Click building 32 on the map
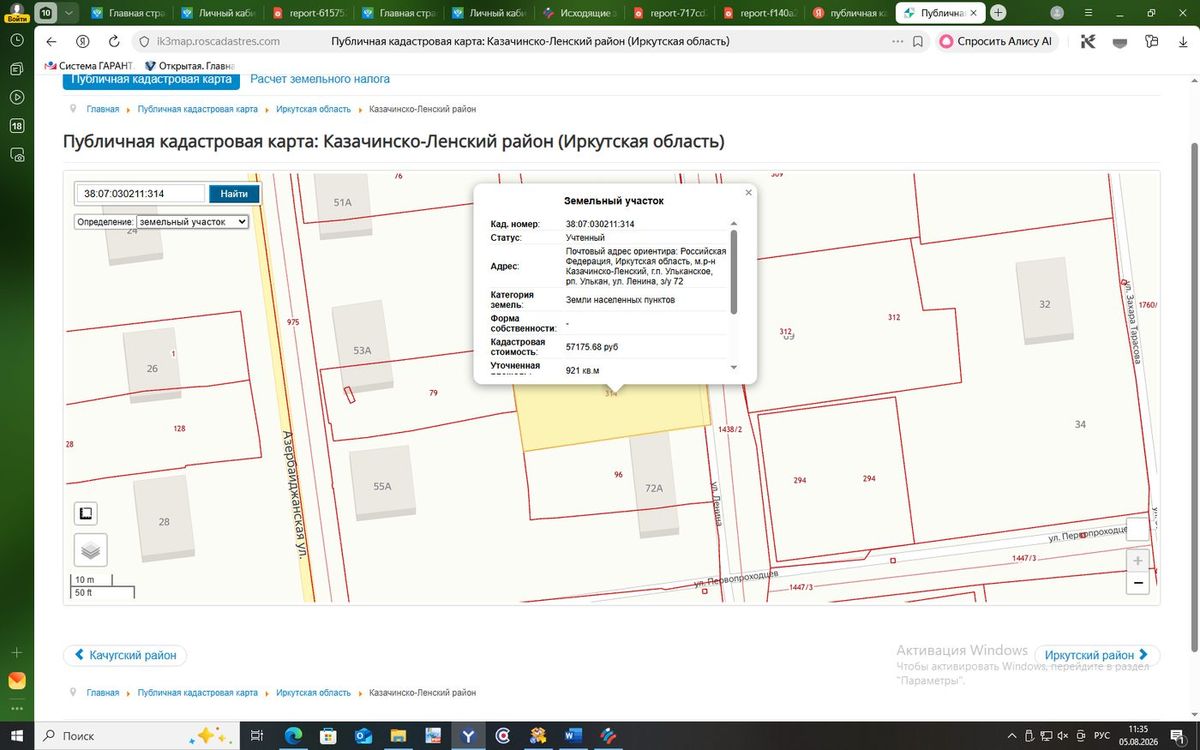Viewport: 1200px width, 750px height. (x=1045, y=304)
